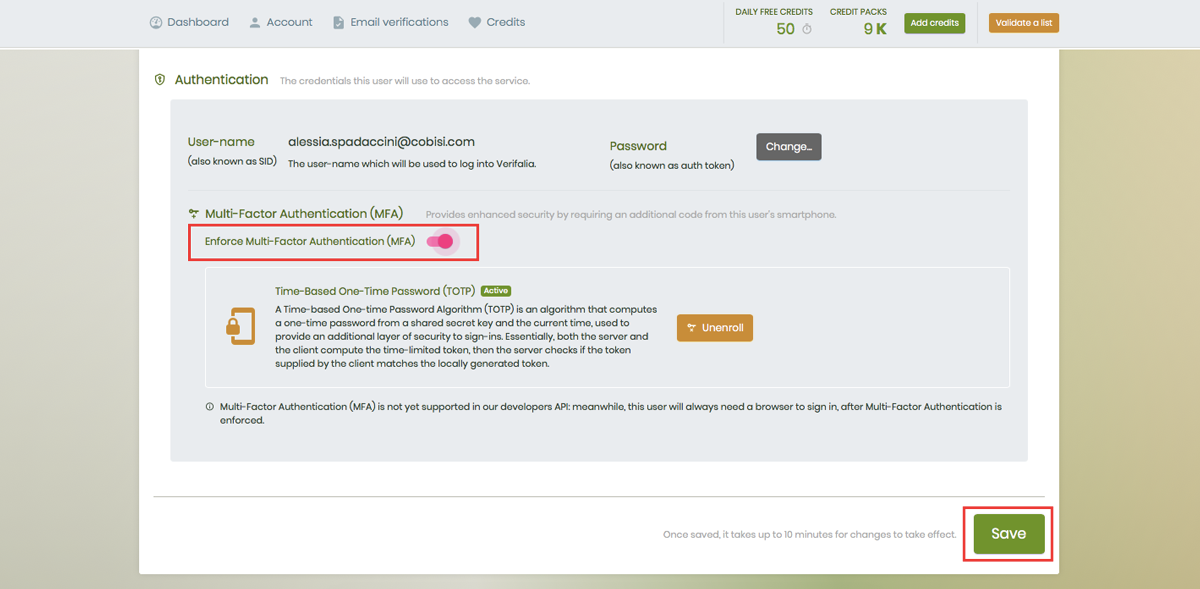Click the 9 K credit packs value
1200x589 pixels.
tap(874, 29)
